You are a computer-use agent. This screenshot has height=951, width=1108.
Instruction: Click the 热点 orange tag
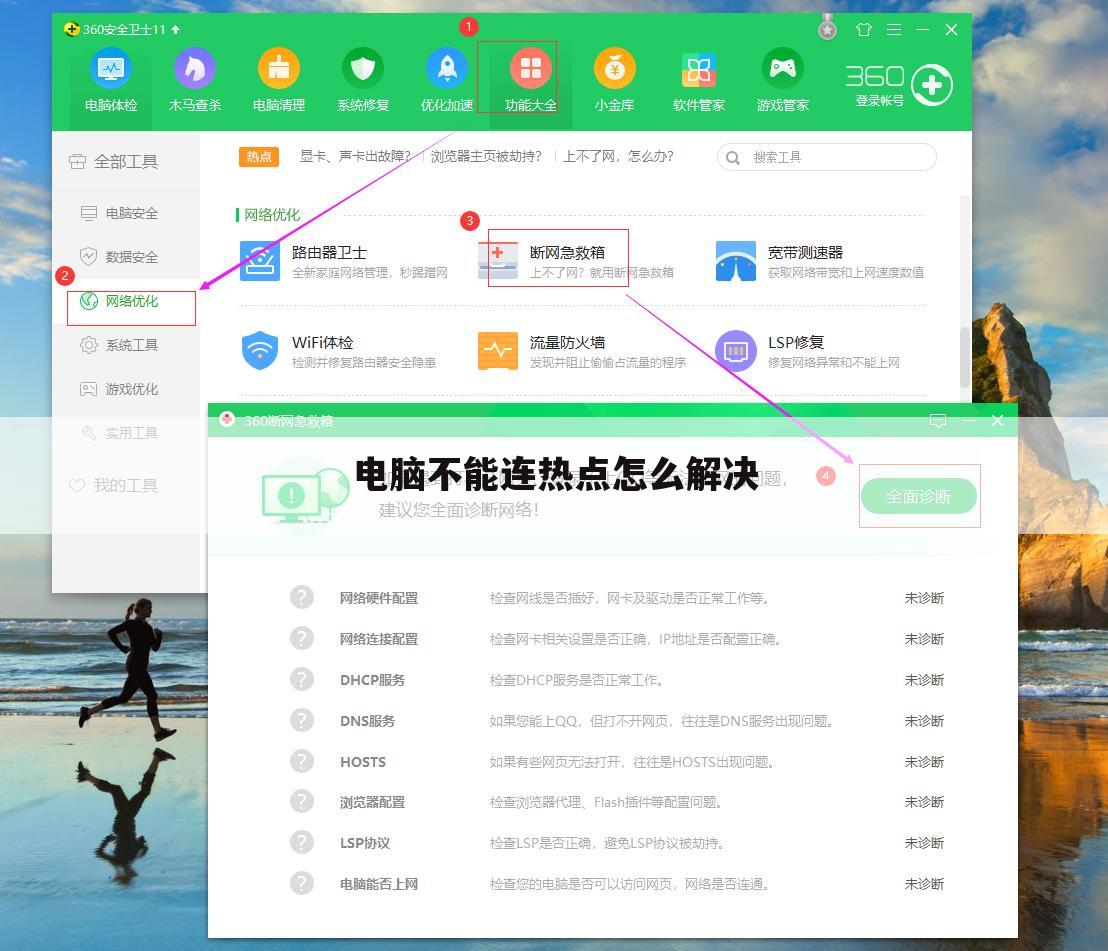tap(259, 157)
